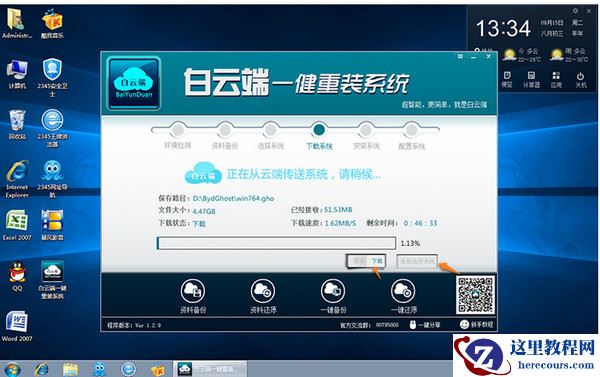Open the 资料还原 data restore tool
The width and height of the screenshot is (600, 377).
pos(263,296)
